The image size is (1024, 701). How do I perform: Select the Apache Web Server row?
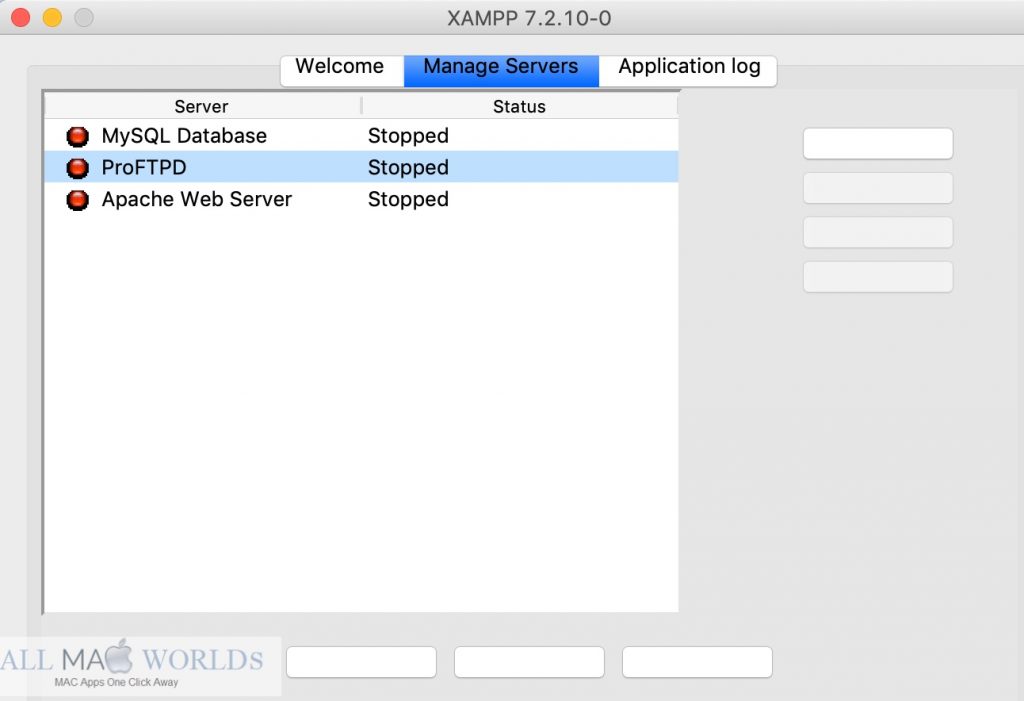(x=361, y=199)
